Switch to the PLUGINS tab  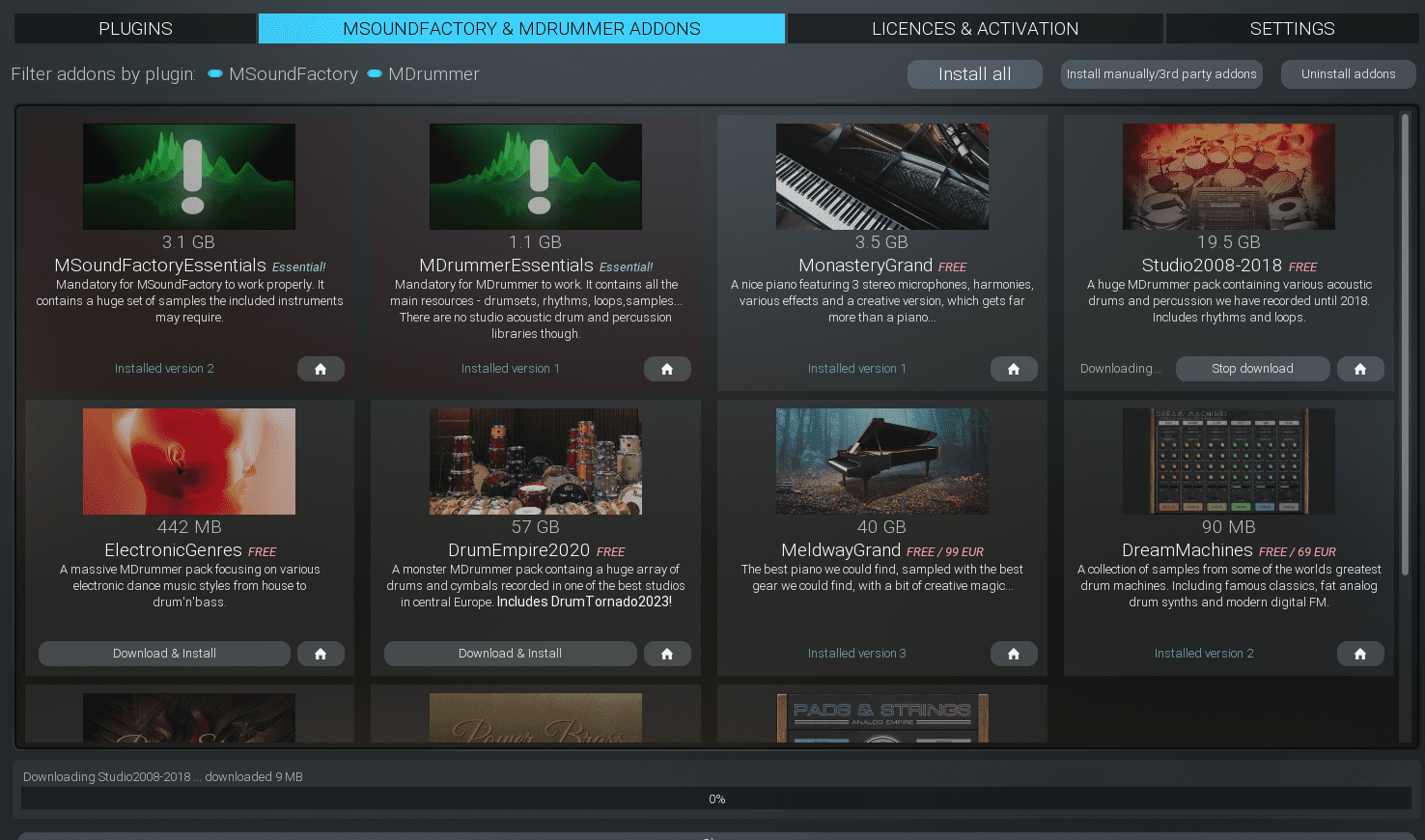click(x=135, y=29)
